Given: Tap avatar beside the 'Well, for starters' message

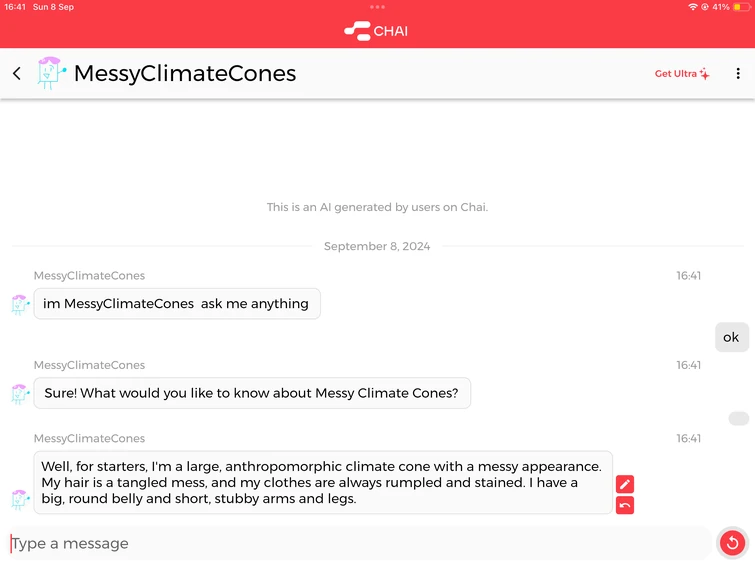Looking at the screenshot, I should click(x=20, y=498).
